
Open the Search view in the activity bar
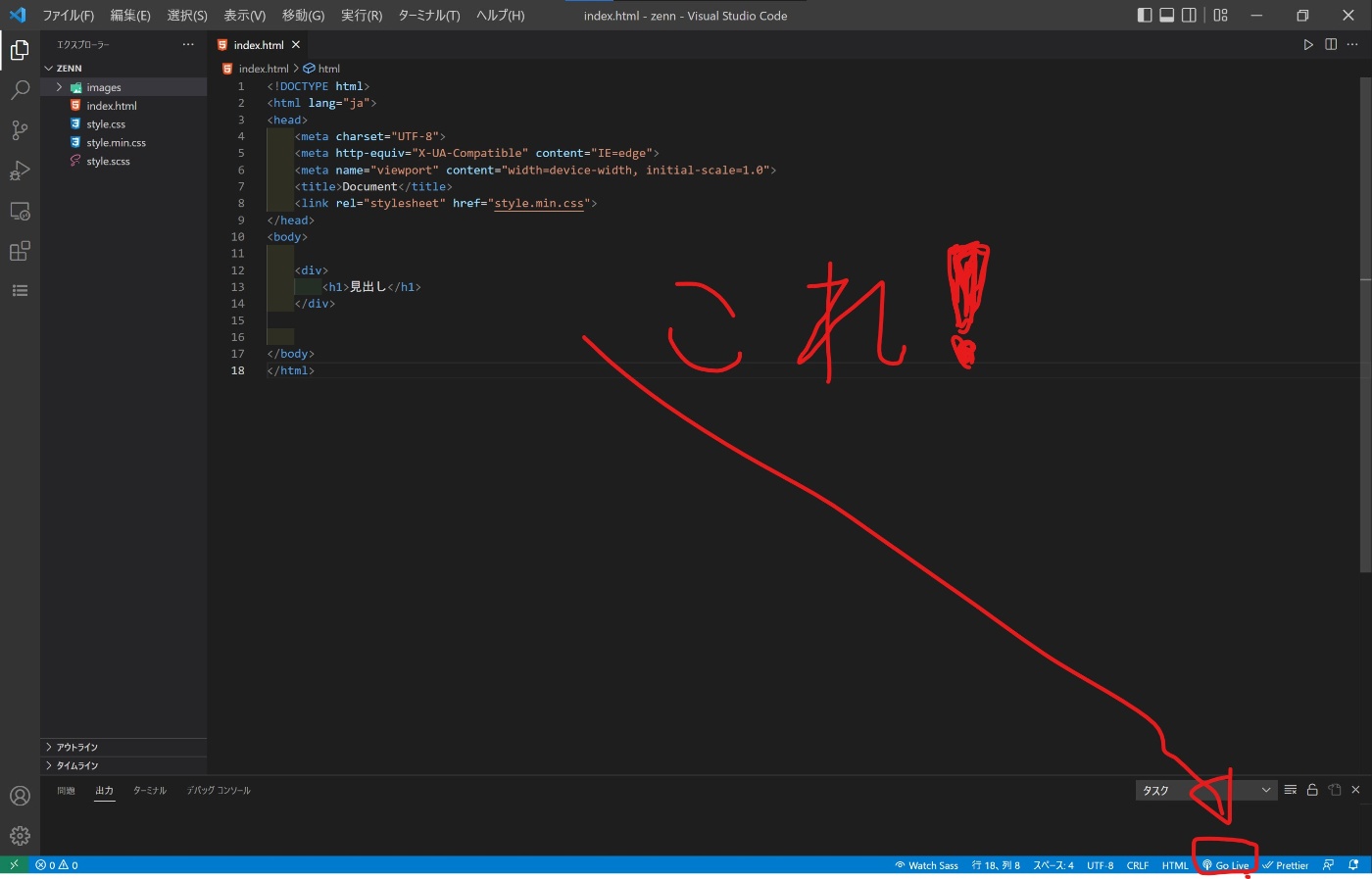pos(20,90)
